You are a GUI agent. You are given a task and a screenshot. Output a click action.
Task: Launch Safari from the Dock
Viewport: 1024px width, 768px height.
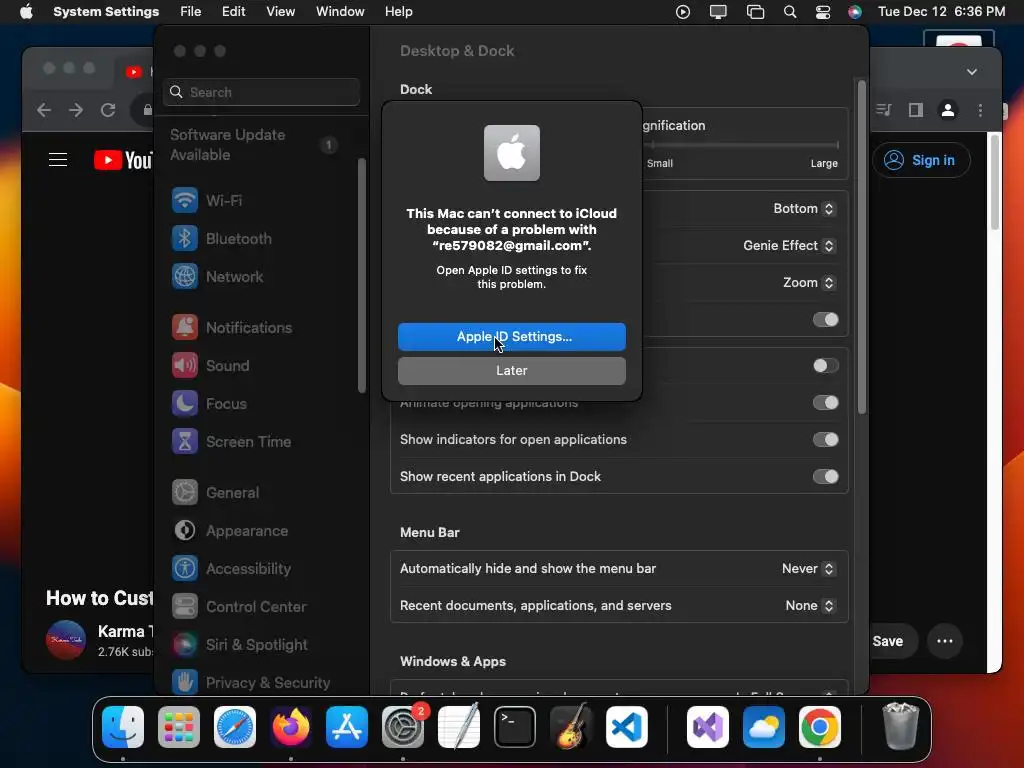pos(235,726)
